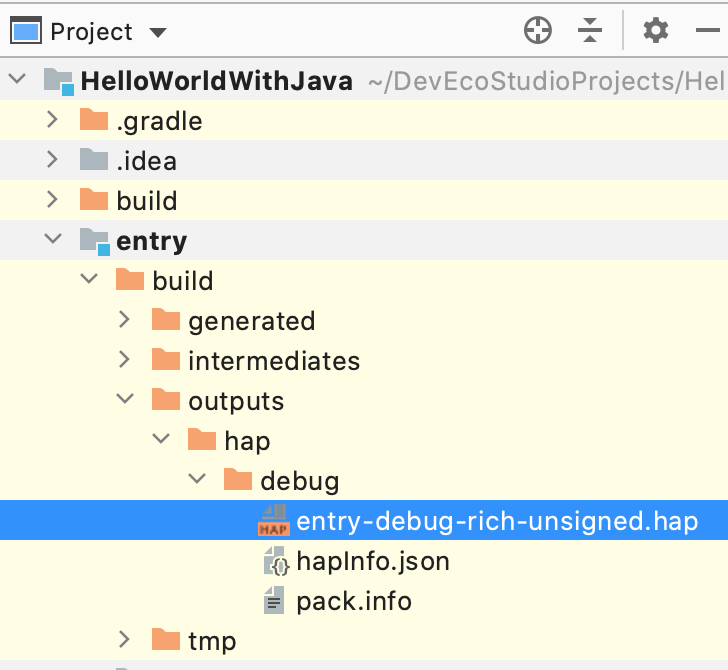The image size is (728, 670).
Task: Select the build label under entry
Action: pos(183,281)
